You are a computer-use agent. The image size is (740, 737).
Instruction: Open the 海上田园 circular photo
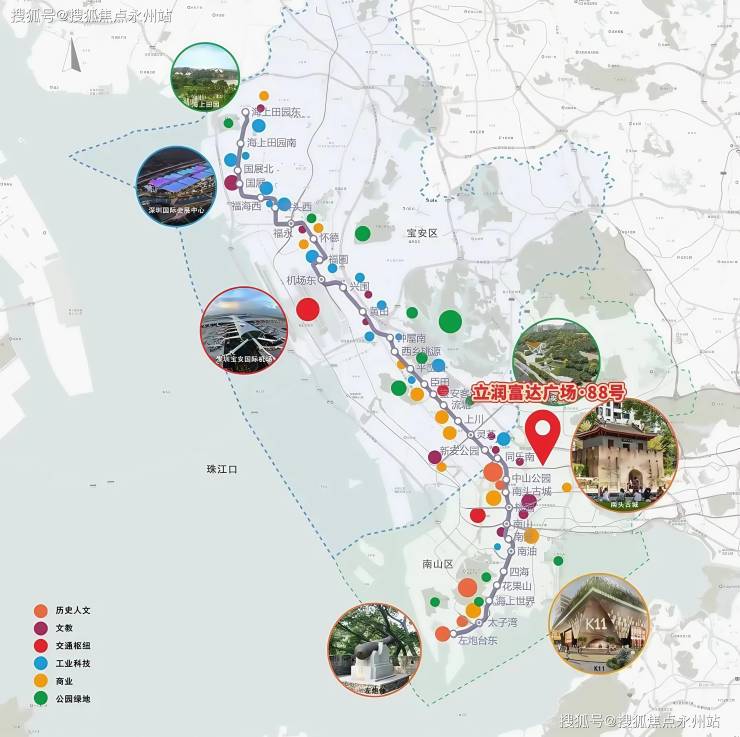tap(205, 77)
